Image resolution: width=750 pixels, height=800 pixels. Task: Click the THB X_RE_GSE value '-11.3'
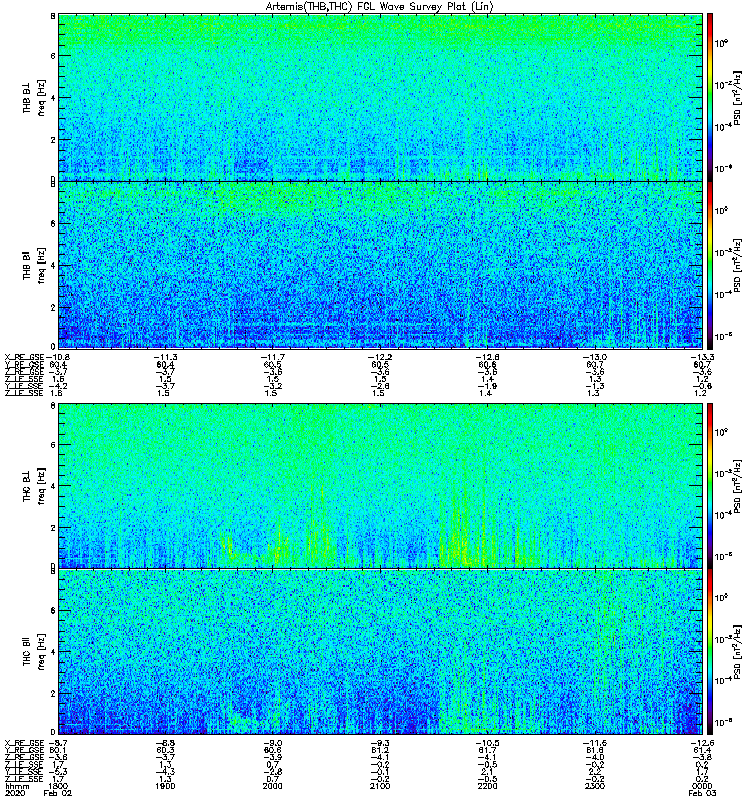pos(165,357)
